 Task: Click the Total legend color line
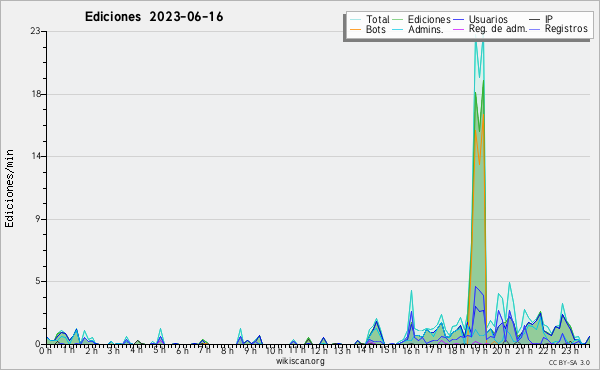pos(355,20)
